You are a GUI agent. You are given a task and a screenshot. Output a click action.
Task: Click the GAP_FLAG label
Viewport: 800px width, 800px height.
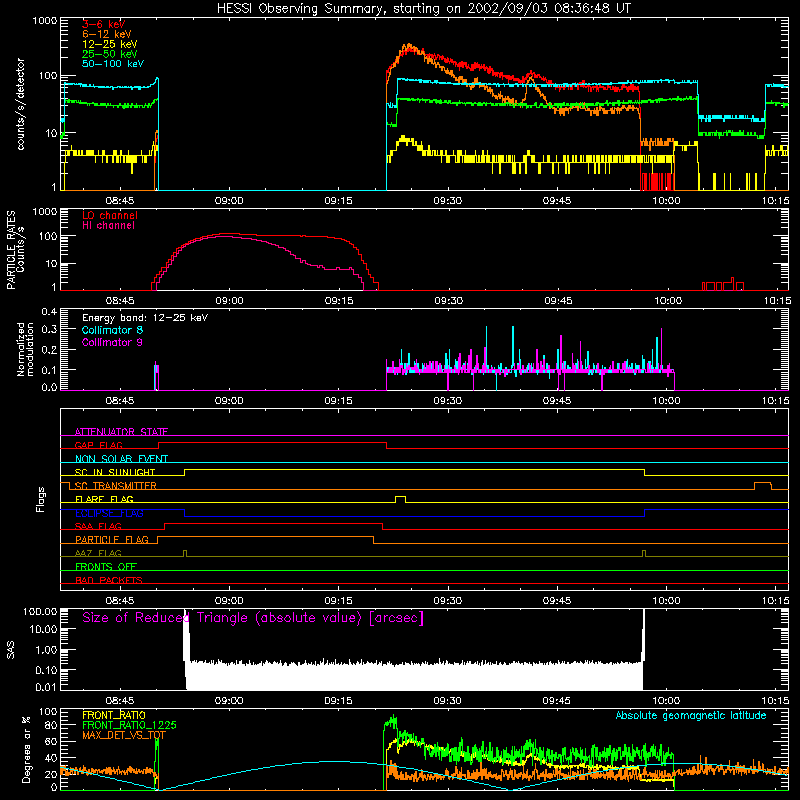point(98,445)
